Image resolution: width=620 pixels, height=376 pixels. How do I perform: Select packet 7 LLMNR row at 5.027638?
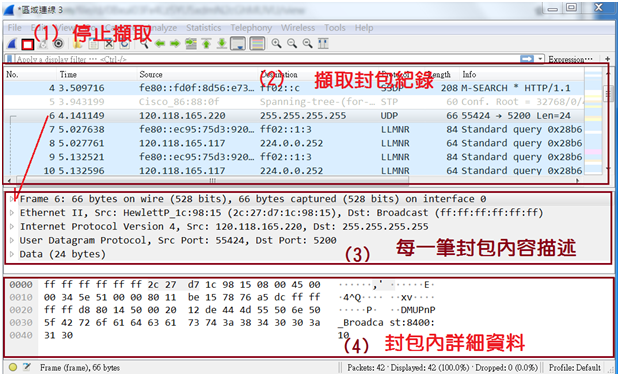(295, 130)
